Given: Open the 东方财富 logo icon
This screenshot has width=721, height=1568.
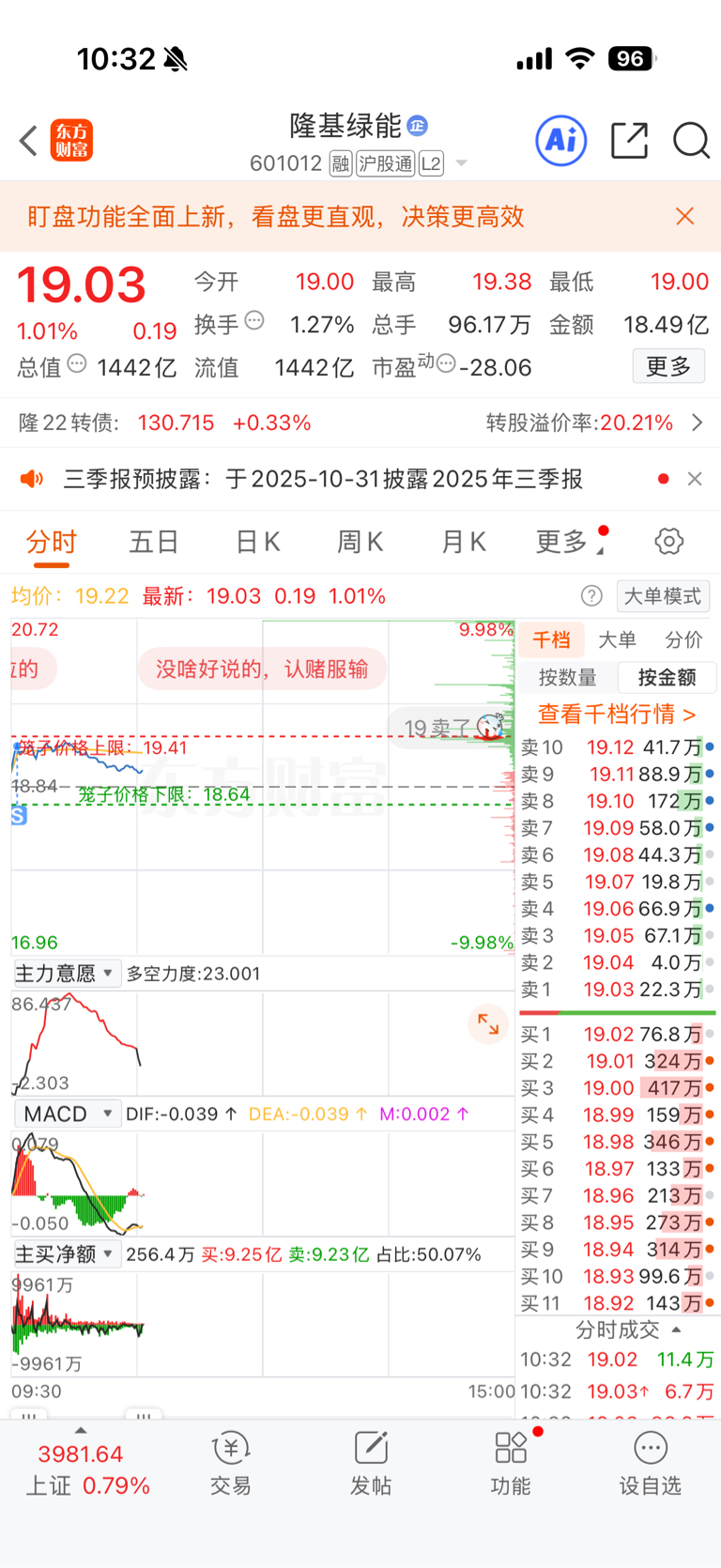Looking at the screenshot, I should pos(71,141).
